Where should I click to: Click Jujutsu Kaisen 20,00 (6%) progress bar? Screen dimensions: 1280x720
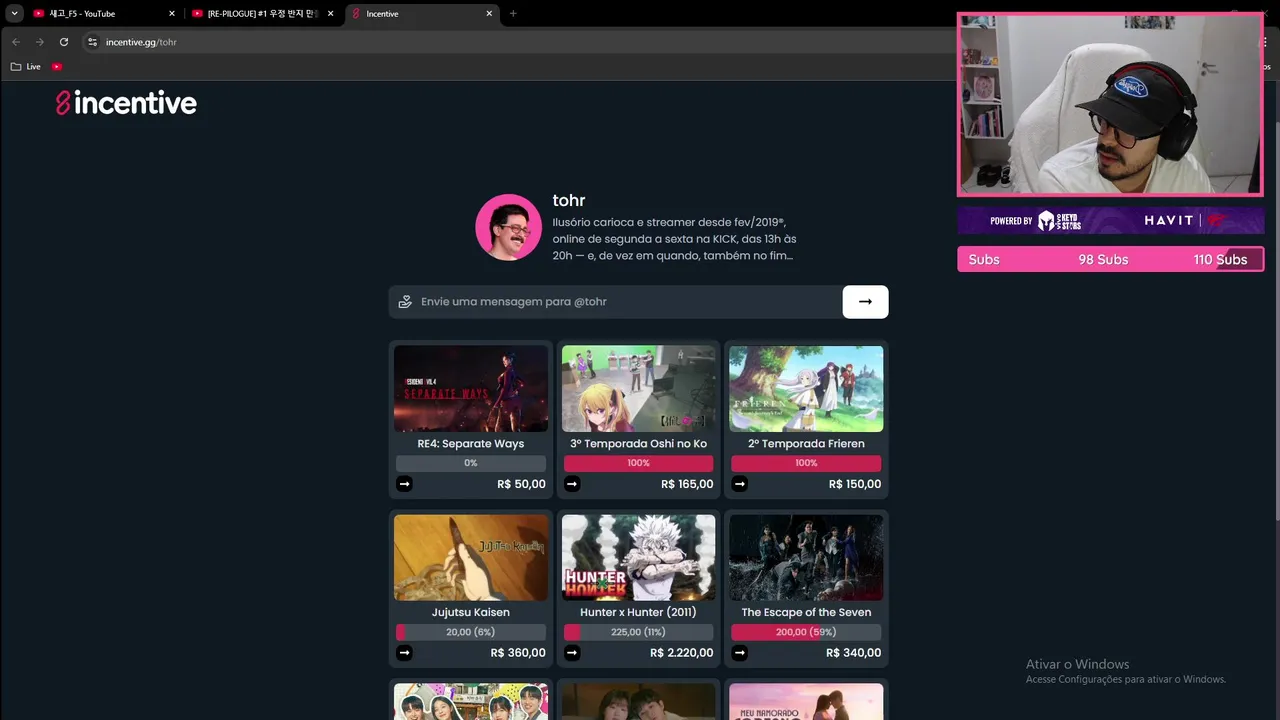pos(471,632)
